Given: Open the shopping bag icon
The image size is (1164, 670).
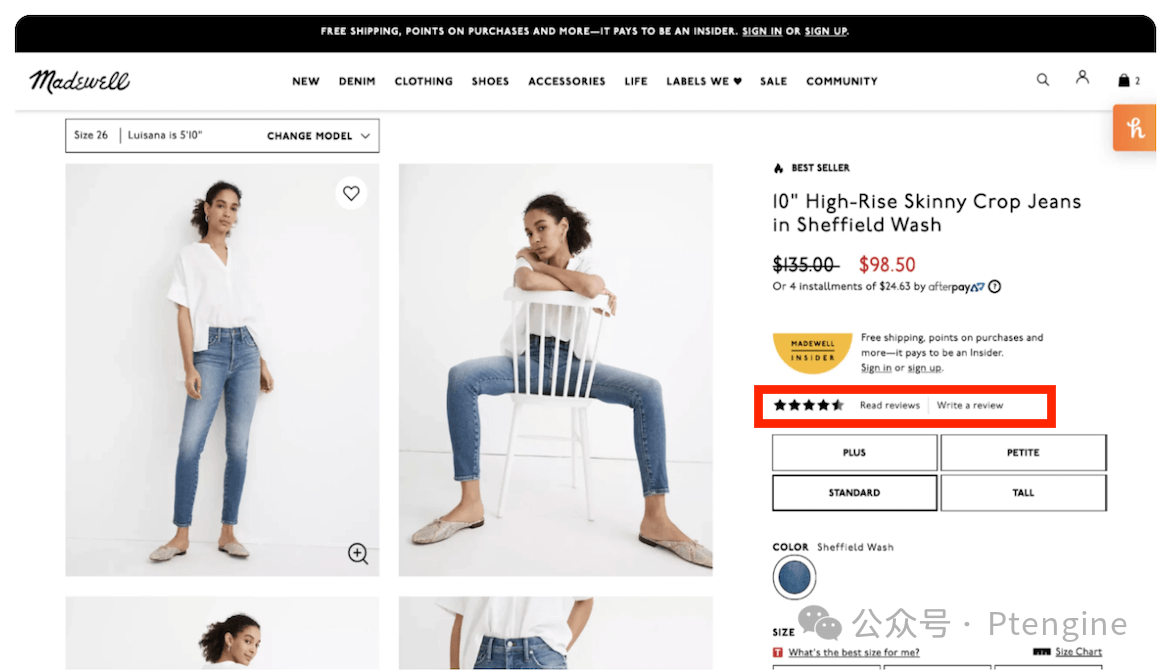Looking at the screenshot, I should pos(1125,81).
